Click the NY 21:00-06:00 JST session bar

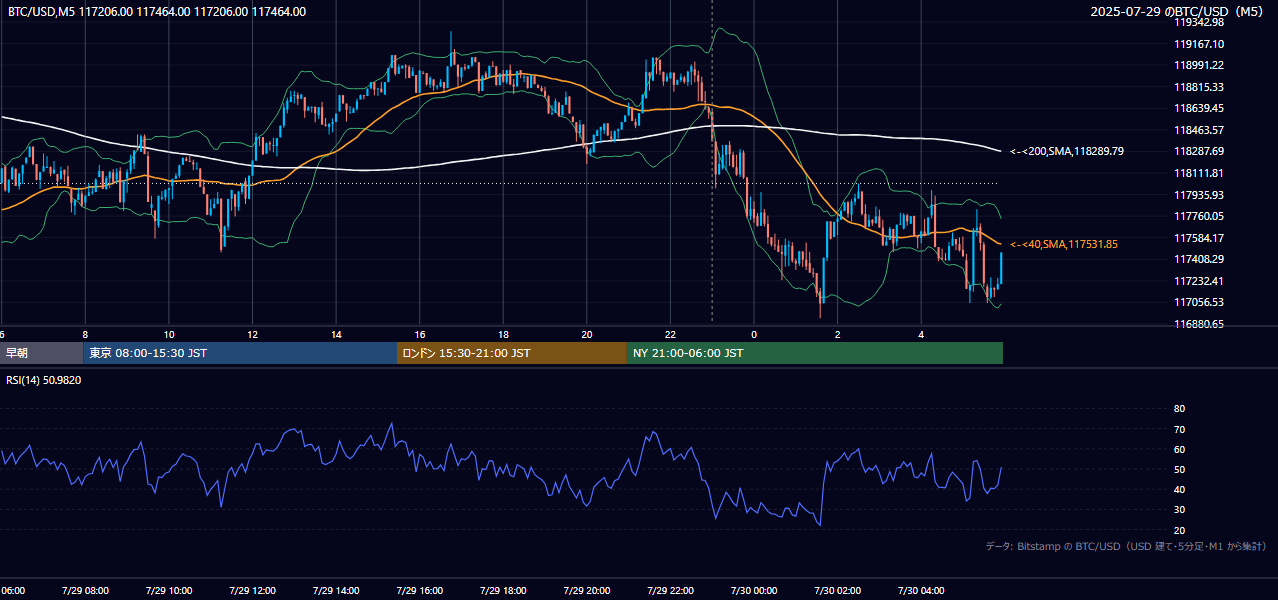(x=815, y=353)
